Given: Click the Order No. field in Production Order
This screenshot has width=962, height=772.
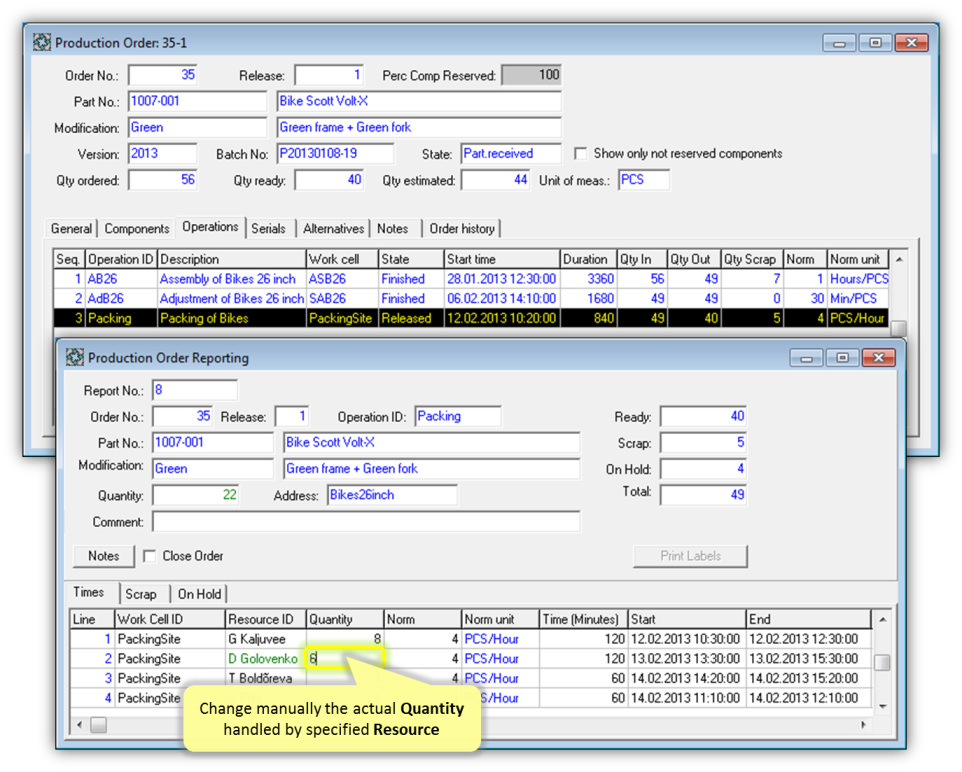Looking at the screenshot, I should (163, 75).
